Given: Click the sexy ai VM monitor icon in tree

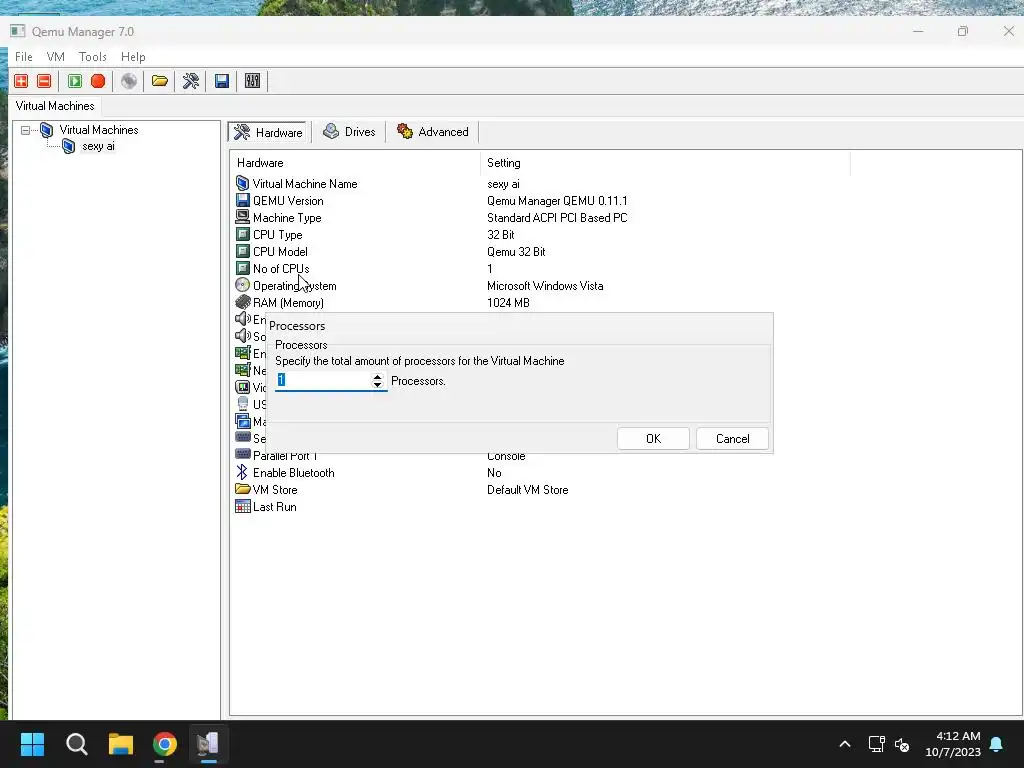Looking at the screenshot, I should [69, 146].
